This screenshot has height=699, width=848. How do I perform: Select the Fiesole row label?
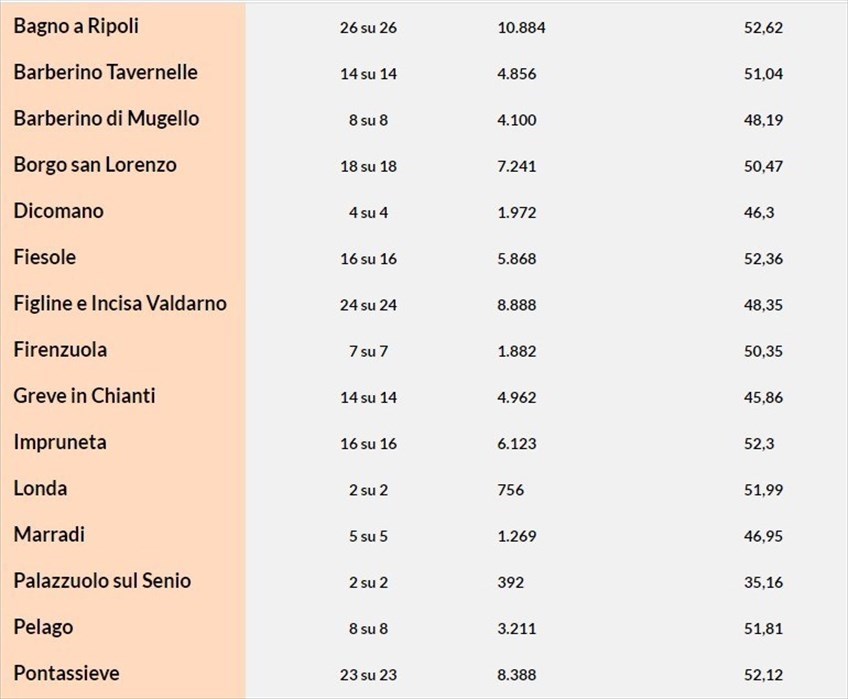coord(45,258)
